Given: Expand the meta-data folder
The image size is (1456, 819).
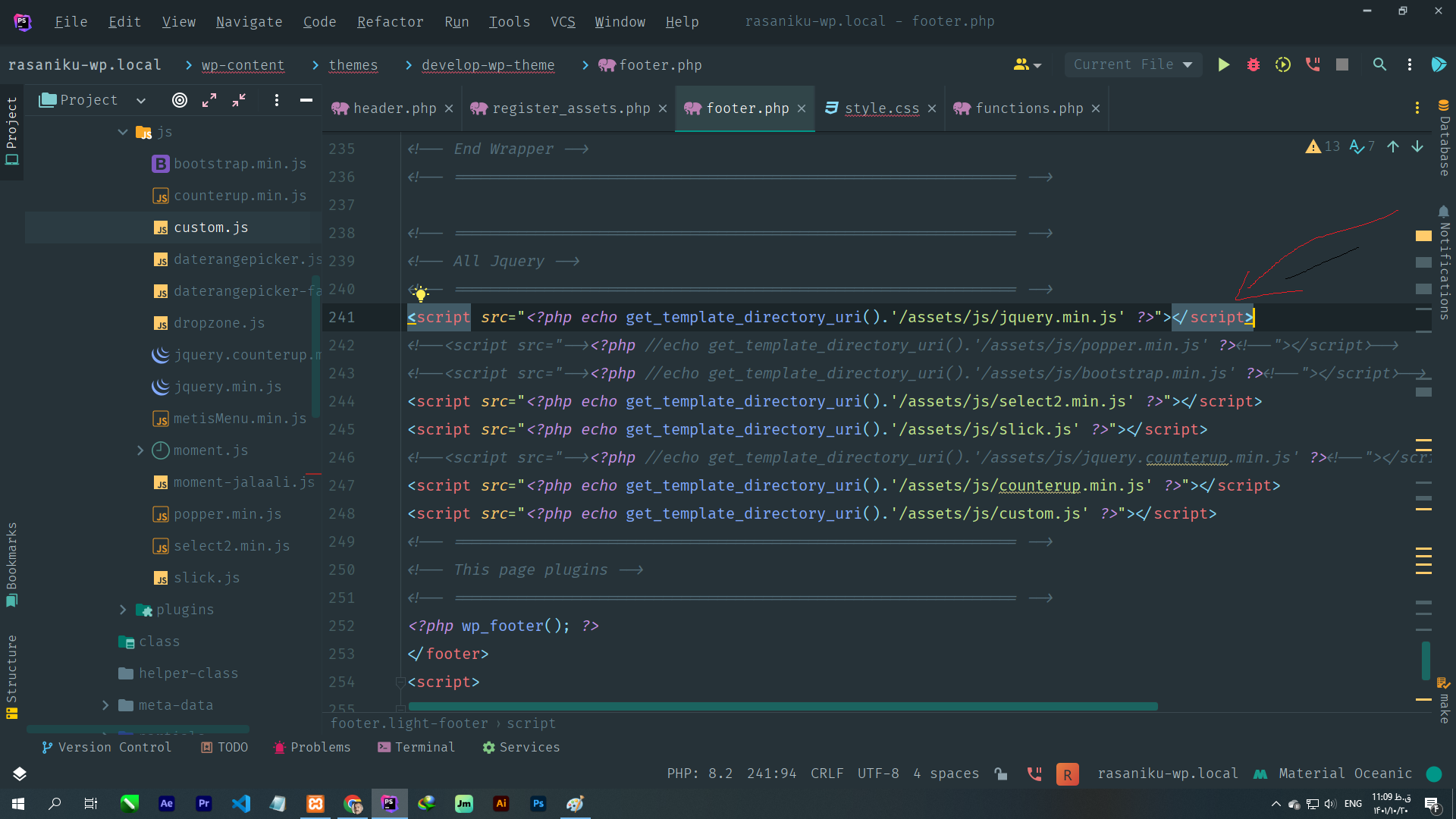Looking at the screenshot, I should click(x=105, y=705).
